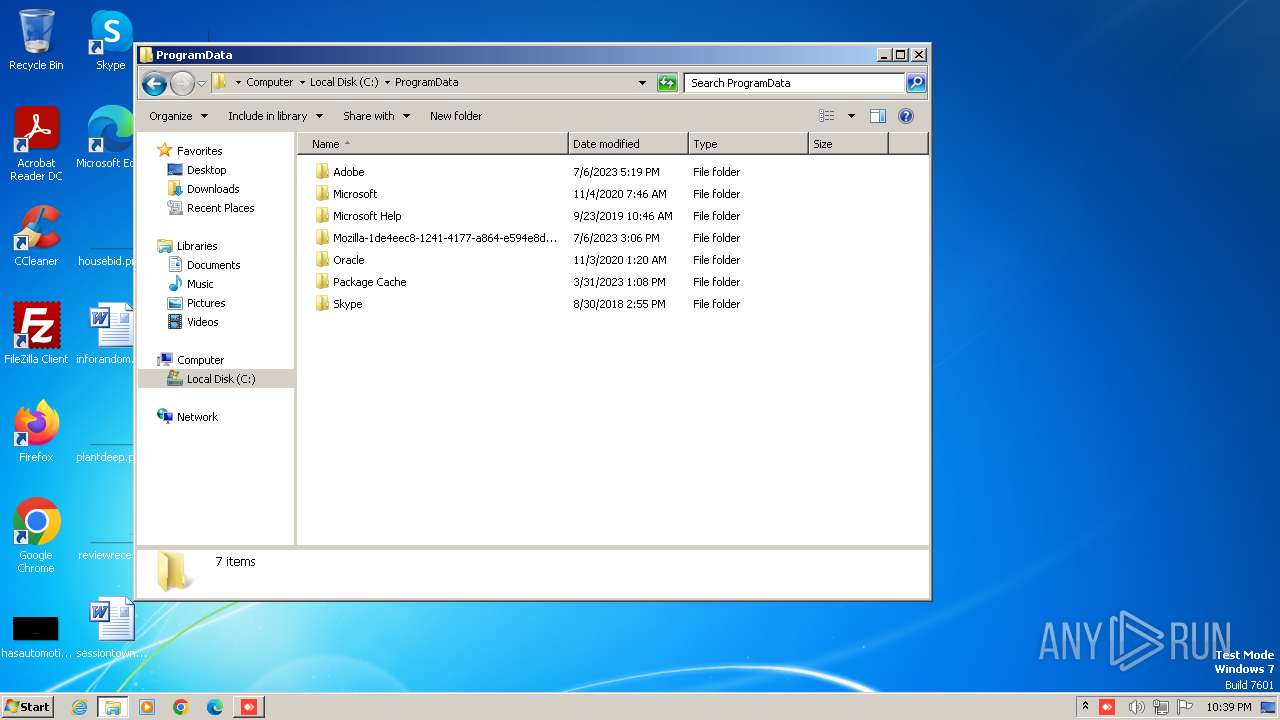Open the Videos library
The image size is (1280, 720).
[x=202, y=322]
